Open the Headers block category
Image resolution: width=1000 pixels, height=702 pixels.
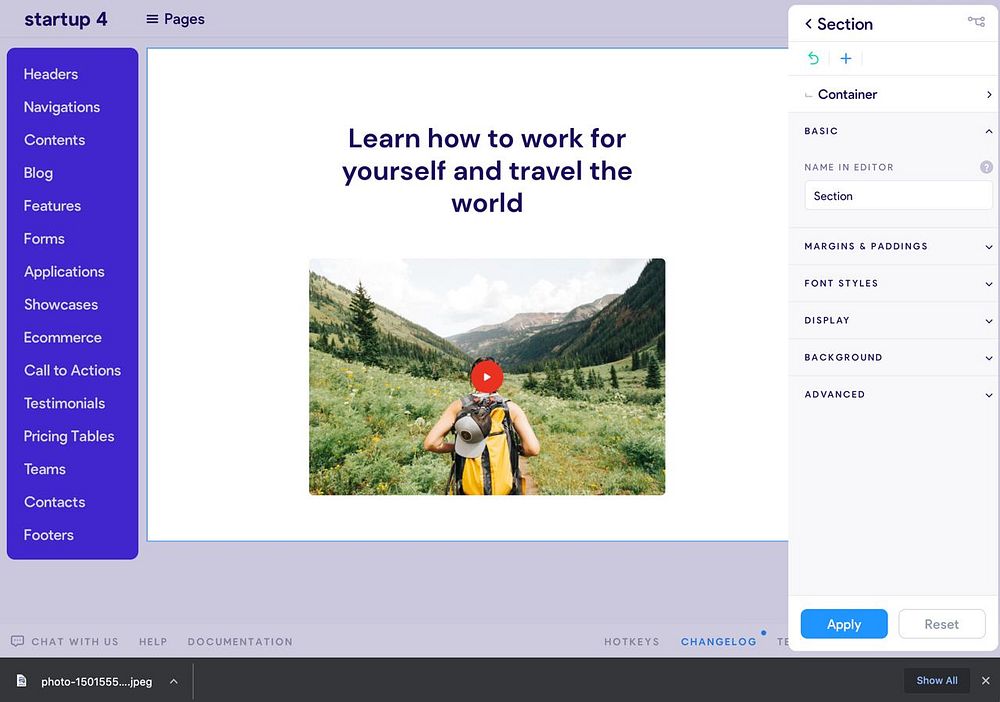tap(51, 74)
